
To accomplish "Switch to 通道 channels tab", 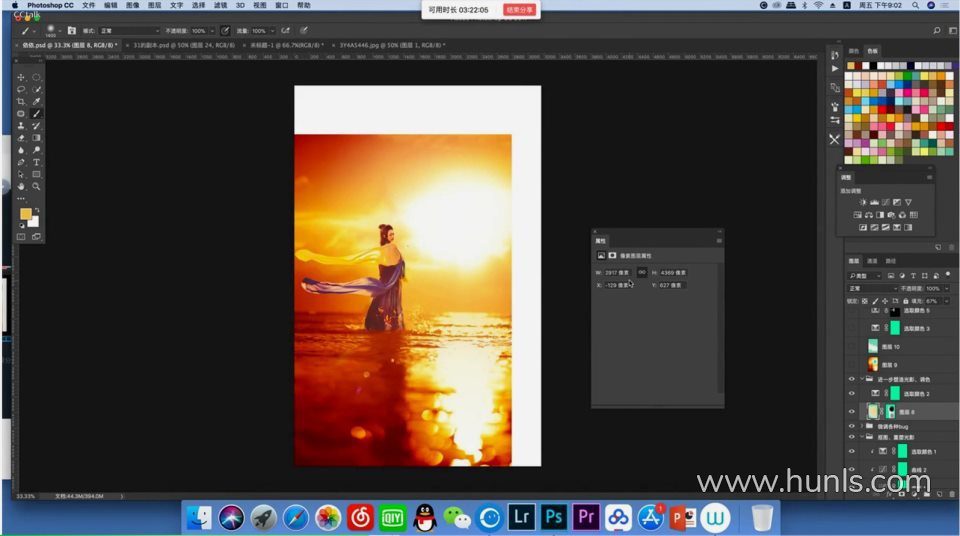I will (x=872, y=261).
